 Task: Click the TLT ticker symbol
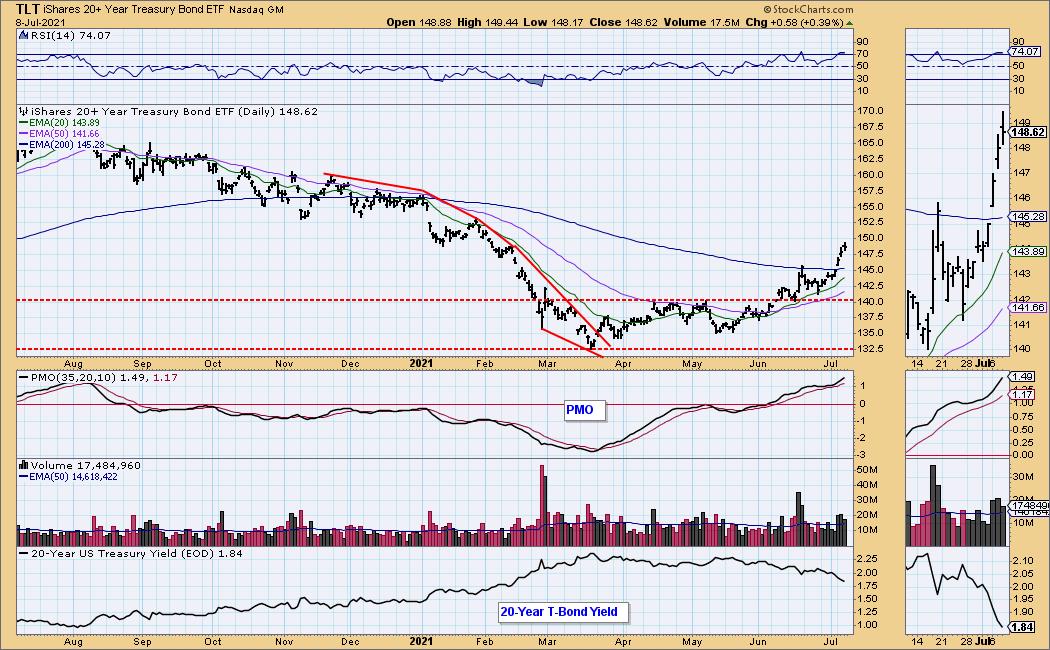[x=27, y=9]
